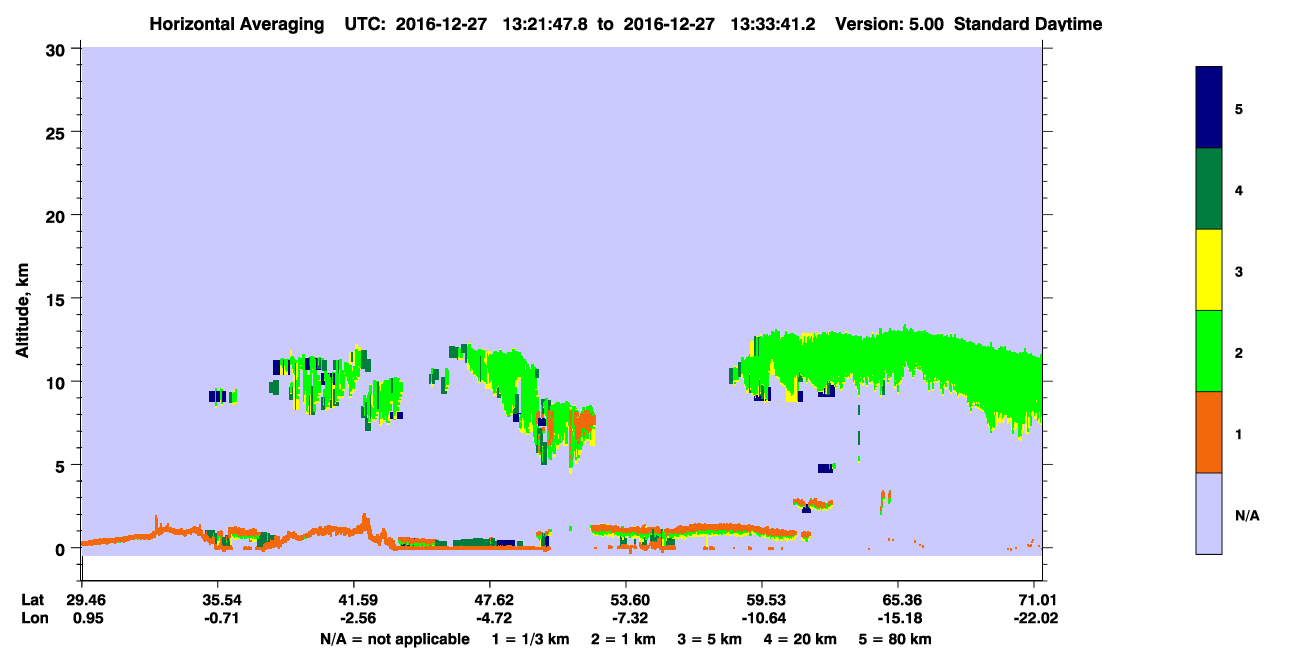Click the dark blue level 5 swatch
Viewport: 1300px width, 667px height.
[1208, 107]
